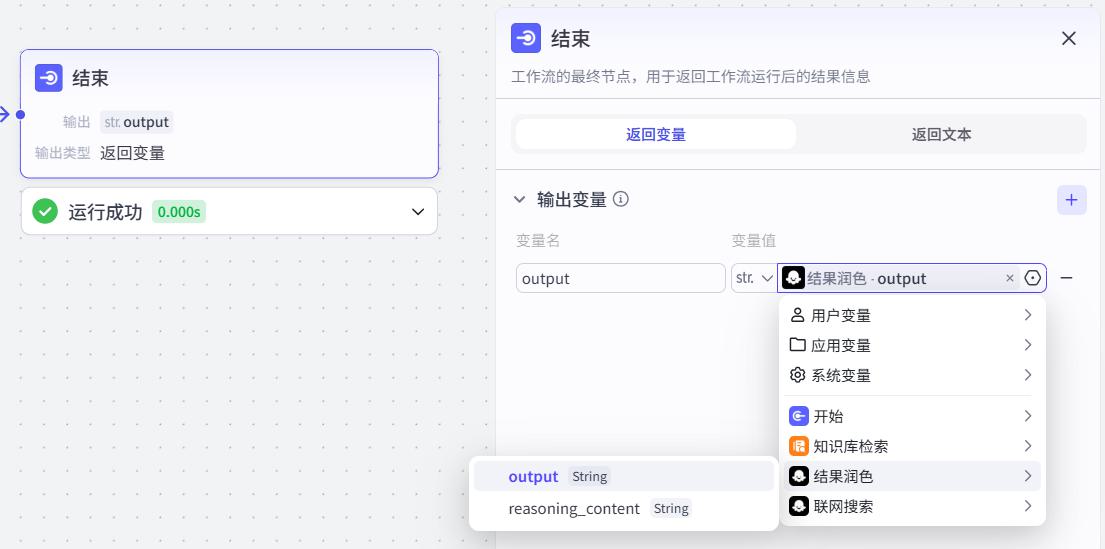
Task: Click the output variable name field
Action: 620,278
